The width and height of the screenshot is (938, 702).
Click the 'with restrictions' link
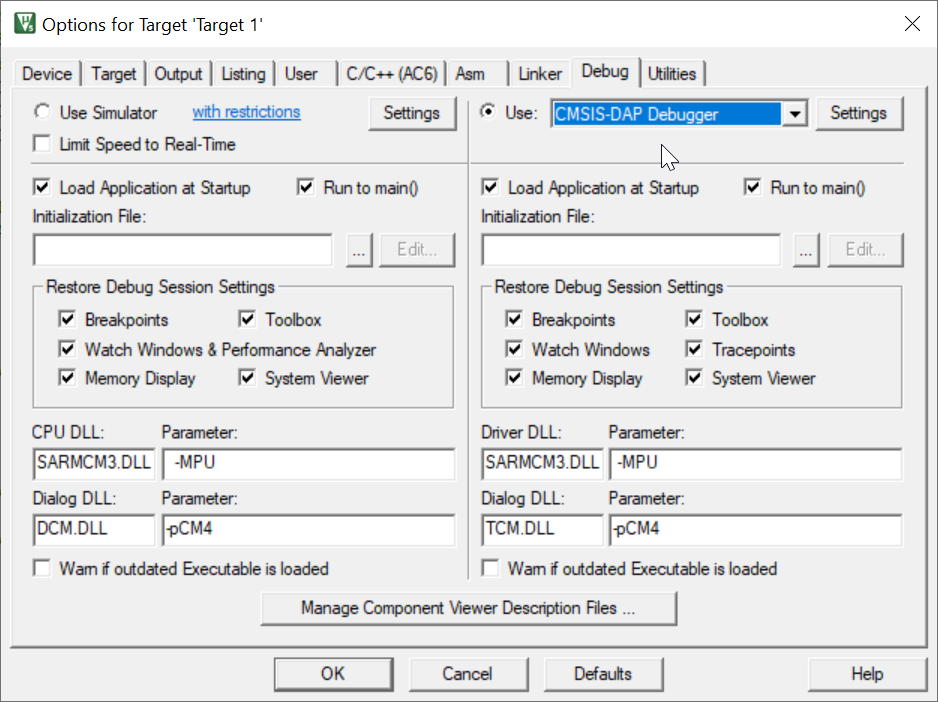pyautogui.click(x=246, y=112)
